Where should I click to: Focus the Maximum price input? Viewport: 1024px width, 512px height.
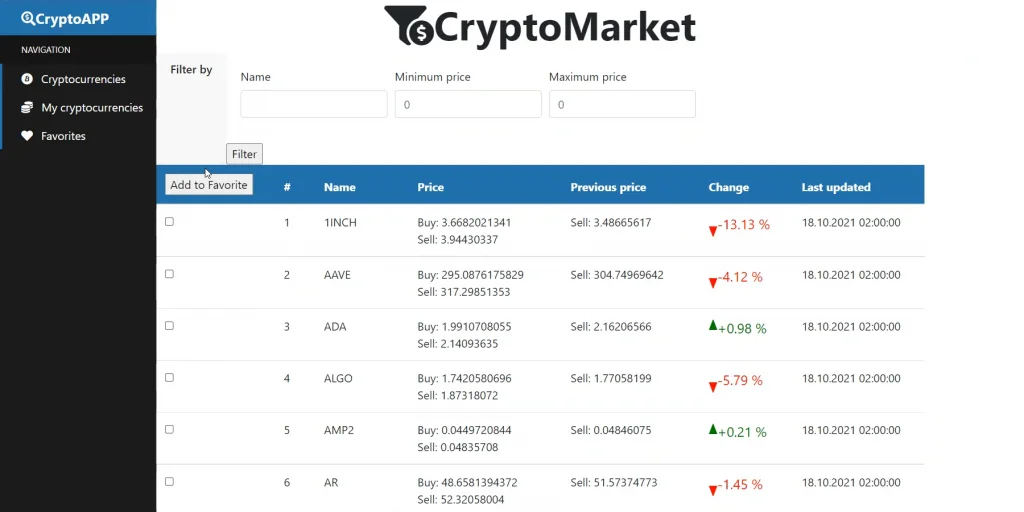point(622,104)
